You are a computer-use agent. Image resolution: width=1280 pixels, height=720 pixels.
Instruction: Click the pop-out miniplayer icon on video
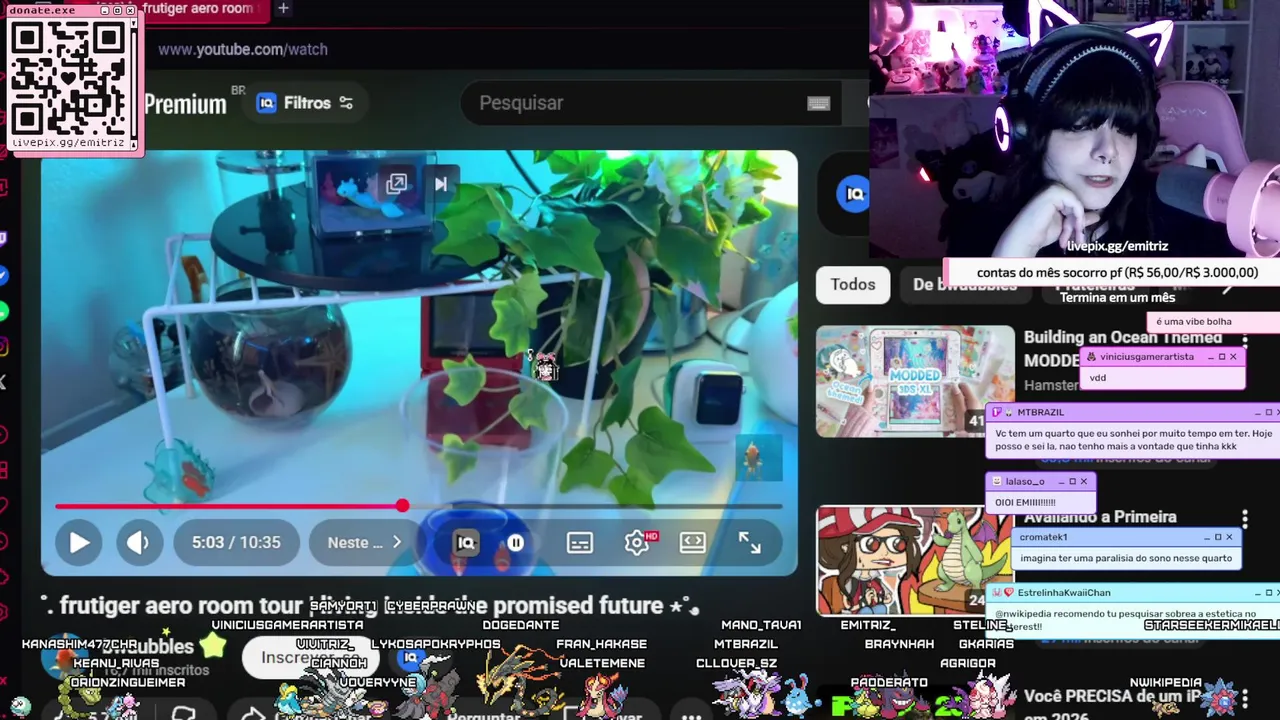pos(397,184)
